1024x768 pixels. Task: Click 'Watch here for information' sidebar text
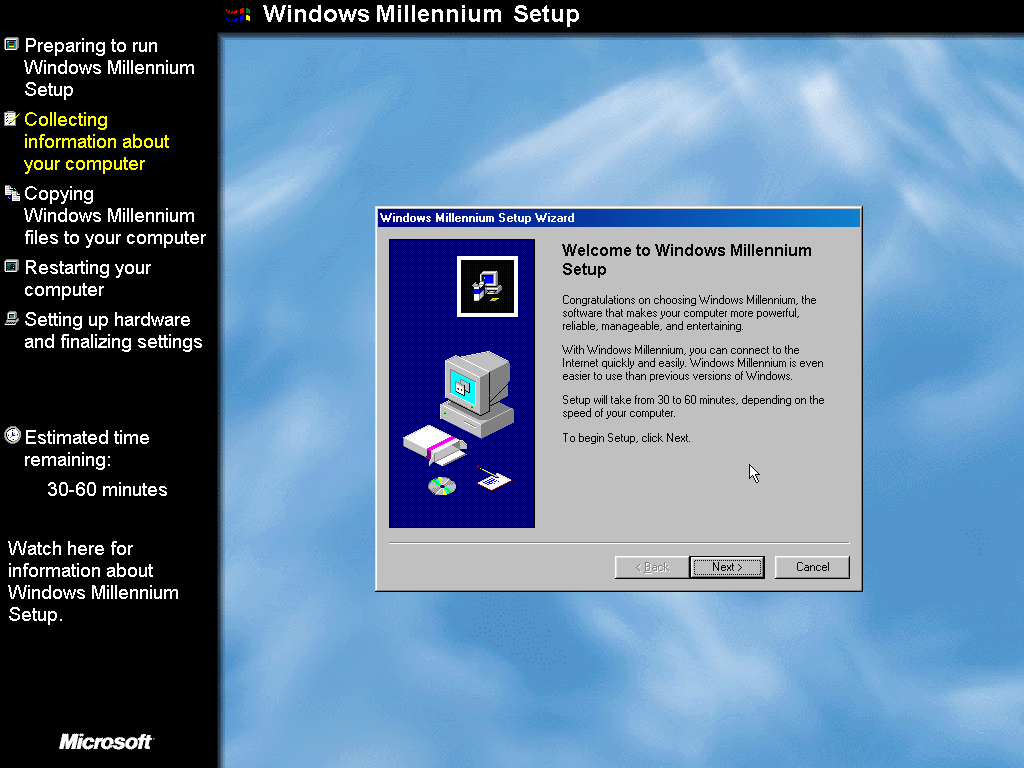[x=93, y=581]
